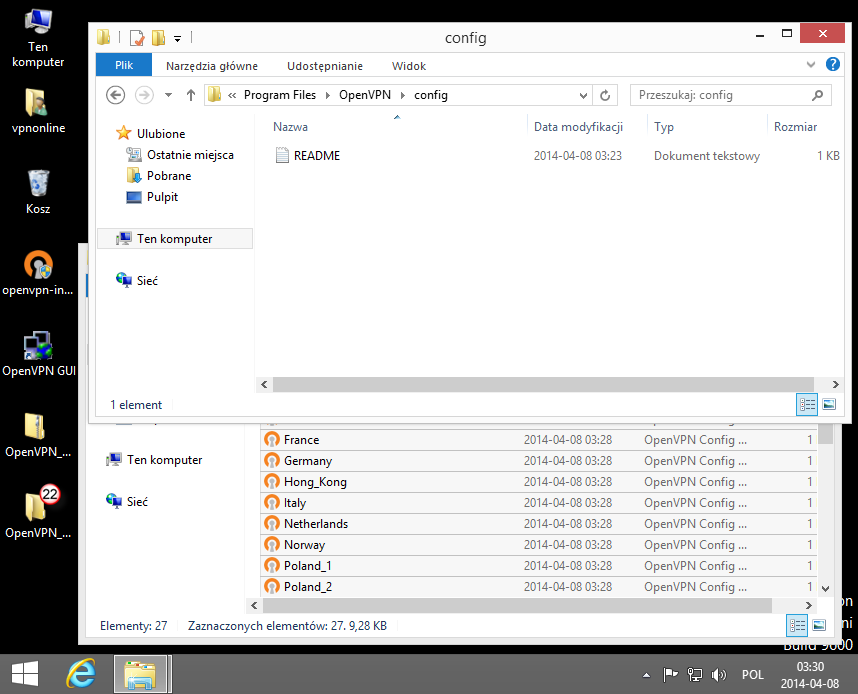Click config horizontal scrollbar left arrow

pos(264,385)
